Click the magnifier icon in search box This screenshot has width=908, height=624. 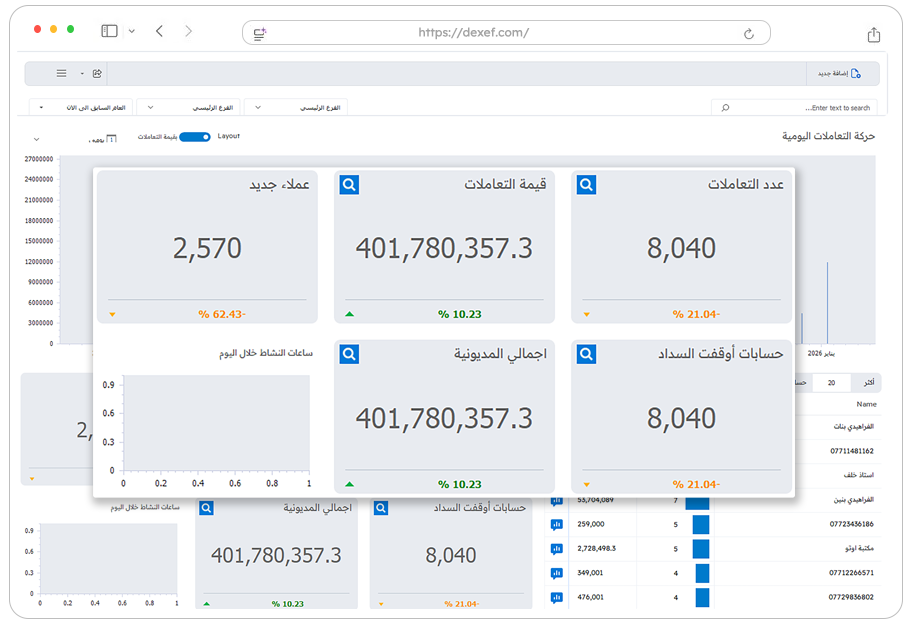point(725,108)
